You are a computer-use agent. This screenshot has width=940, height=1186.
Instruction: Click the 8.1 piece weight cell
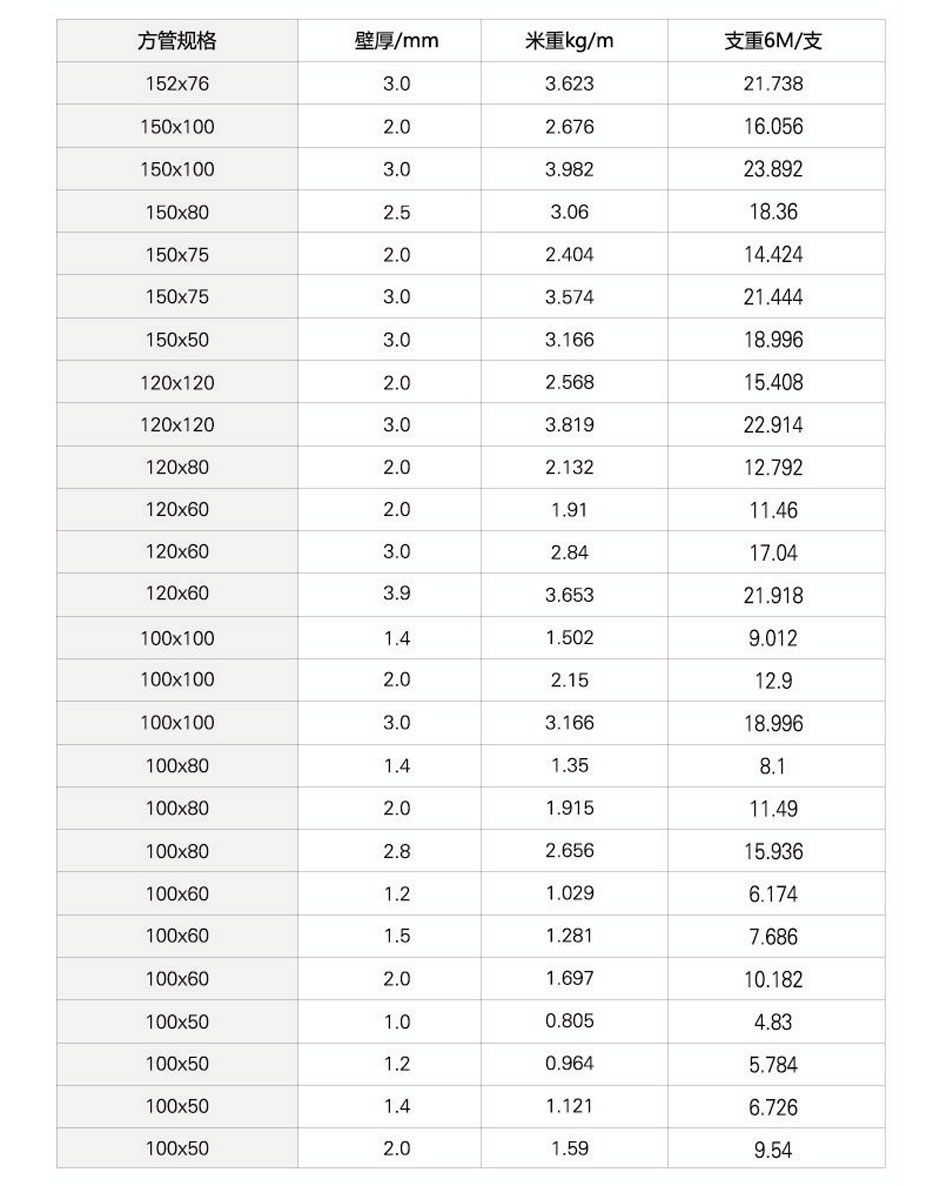[x=773, y=766]
